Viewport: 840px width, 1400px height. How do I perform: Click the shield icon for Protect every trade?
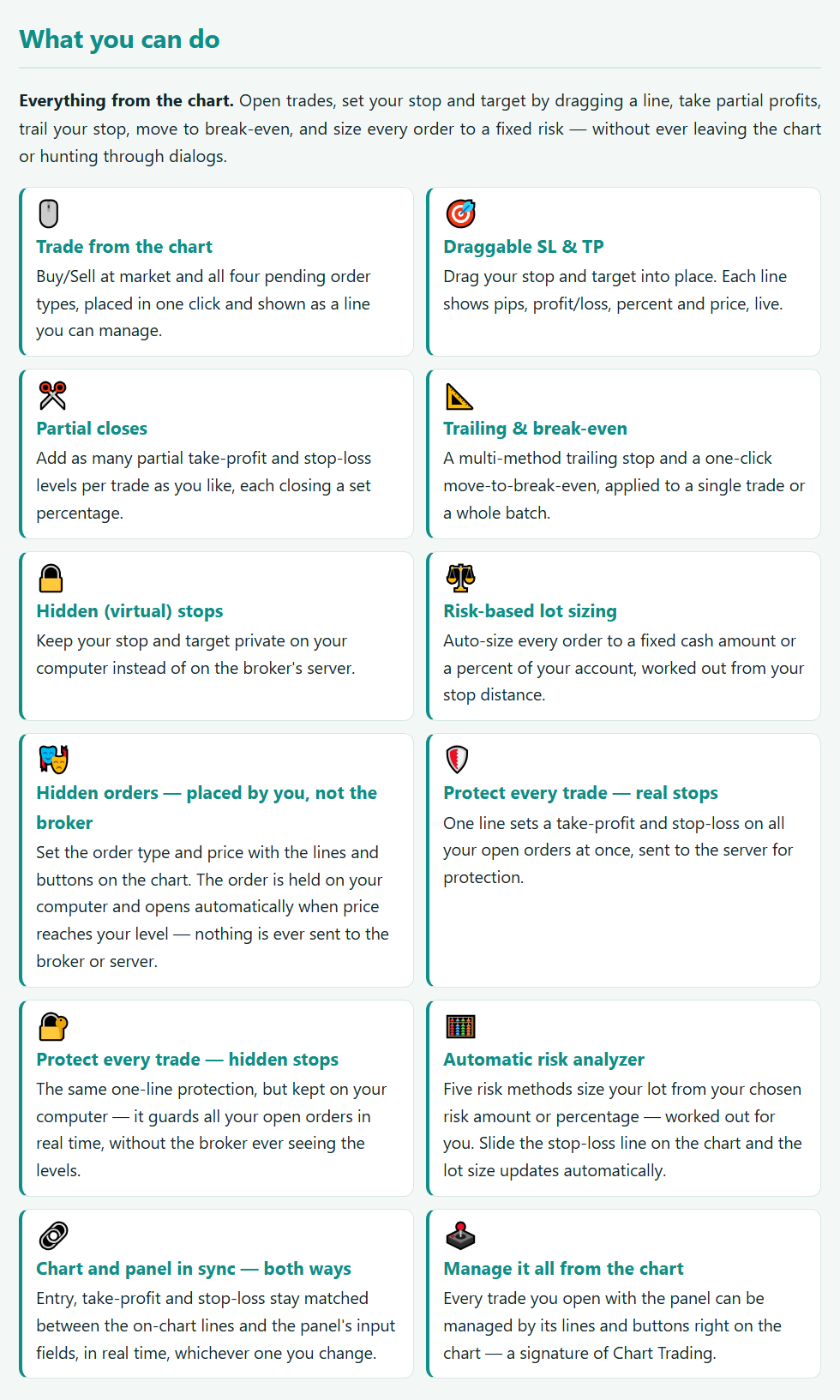coord(457,760)
